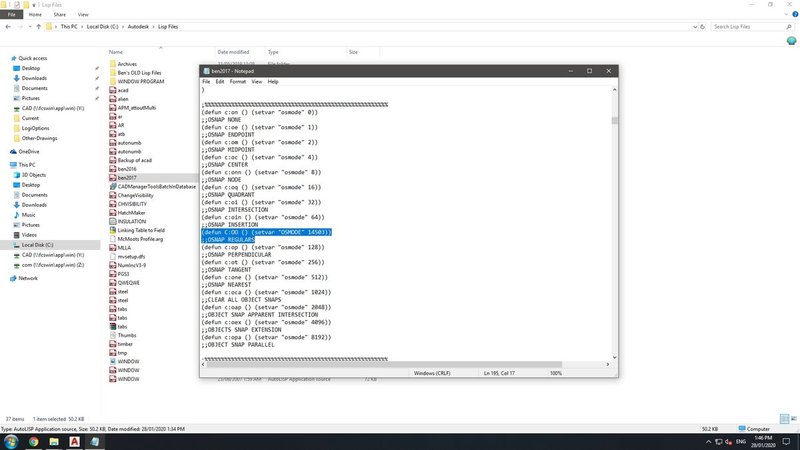Expand the Explorer ribbon chevron
The image size is (800, 450).
[x=787, y=15]
